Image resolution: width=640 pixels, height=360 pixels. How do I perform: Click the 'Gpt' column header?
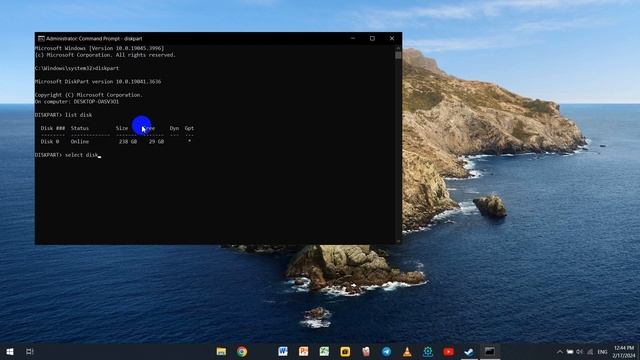[x=189, y=128]
